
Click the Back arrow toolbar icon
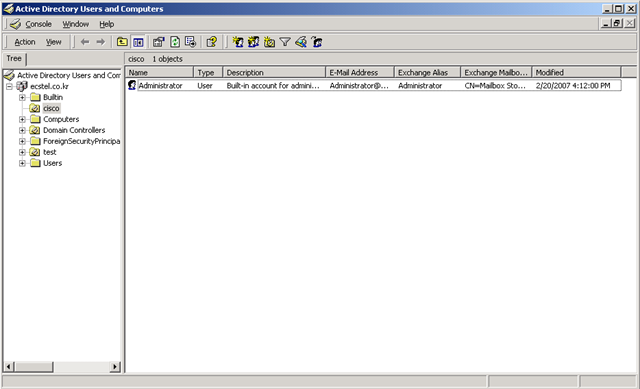point(85,42)
